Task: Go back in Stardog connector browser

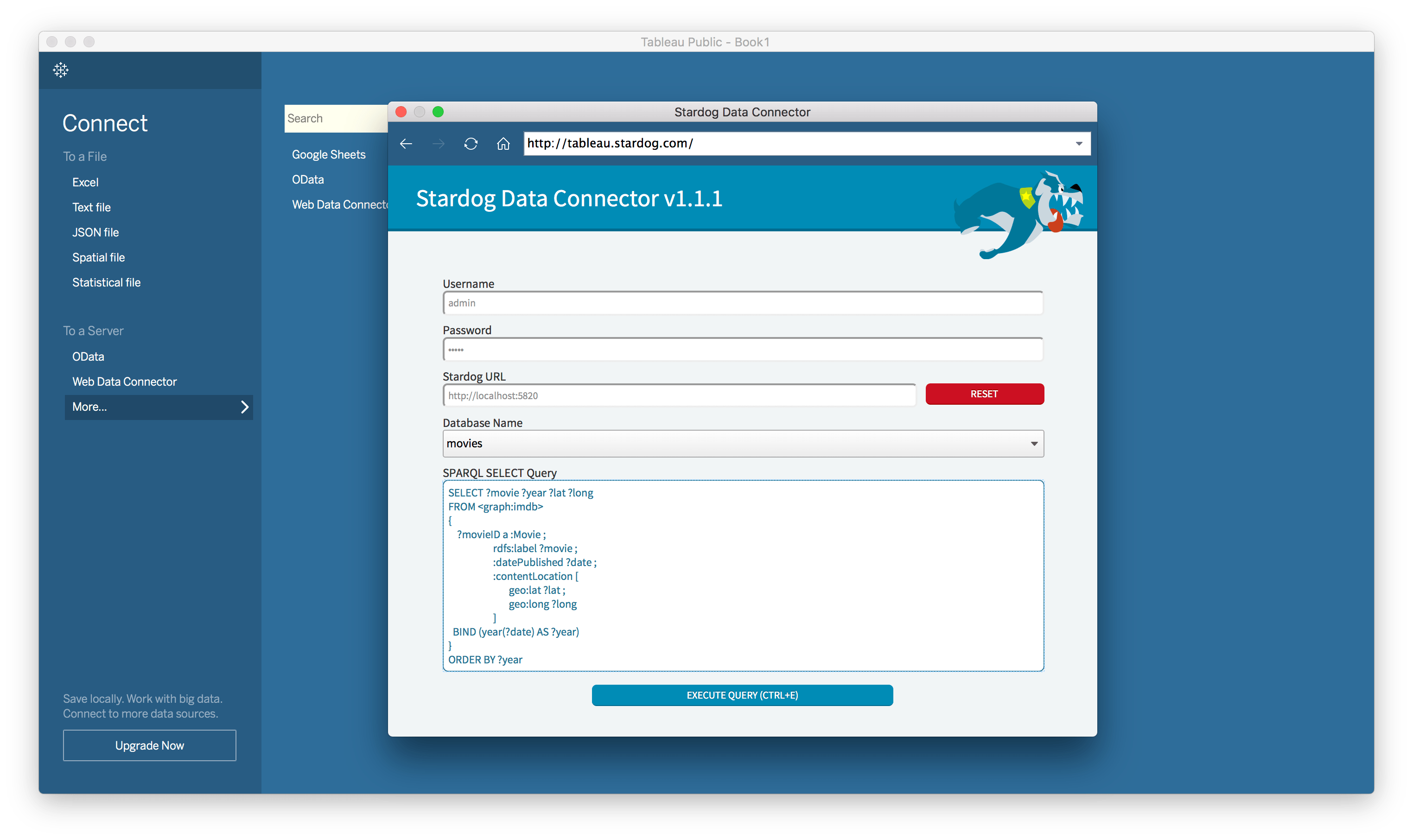Action: [x=406, y=144]
